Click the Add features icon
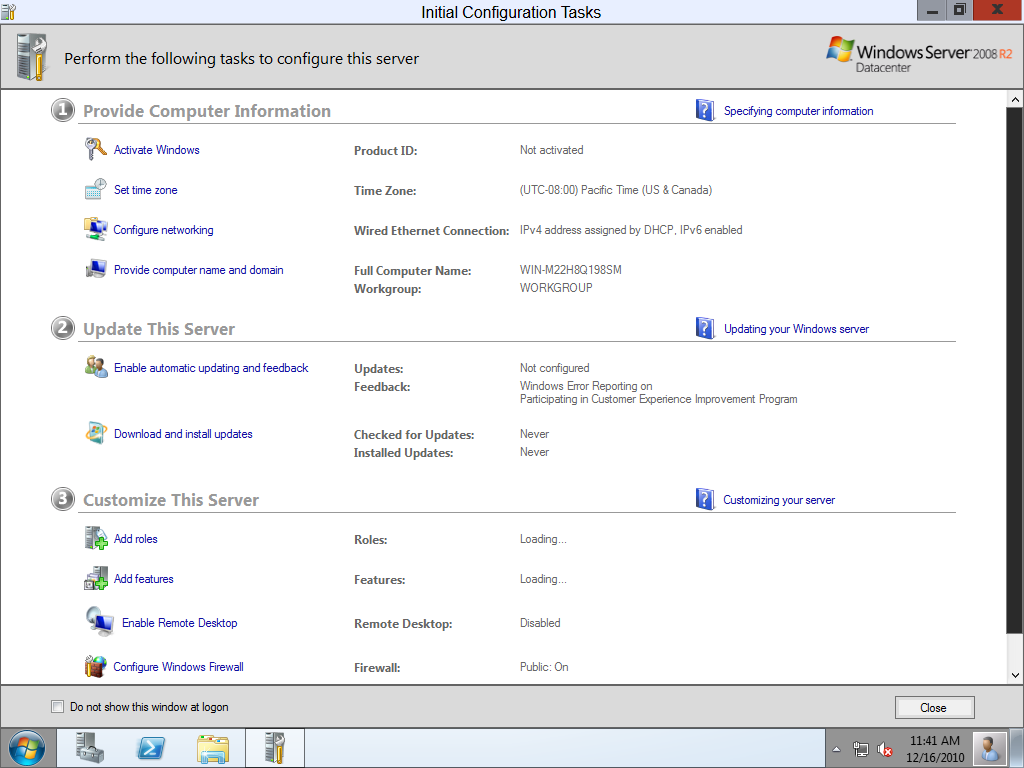The height and width of the screenshot is (768, 1024). point(95,579)
